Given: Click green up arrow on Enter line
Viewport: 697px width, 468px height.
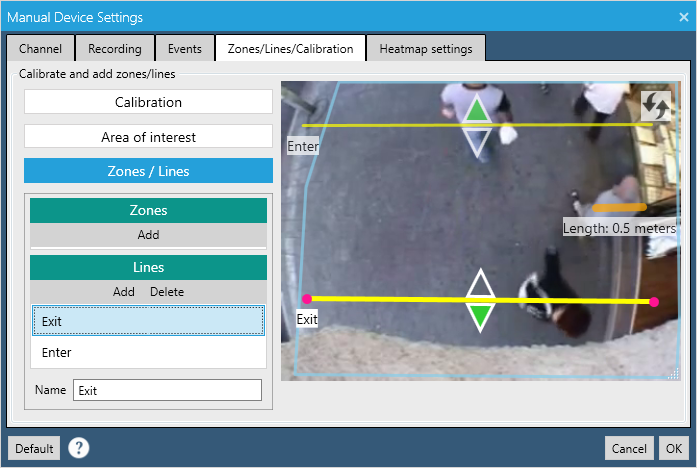Looking at the screenshot, I should (x=477, y=109).
